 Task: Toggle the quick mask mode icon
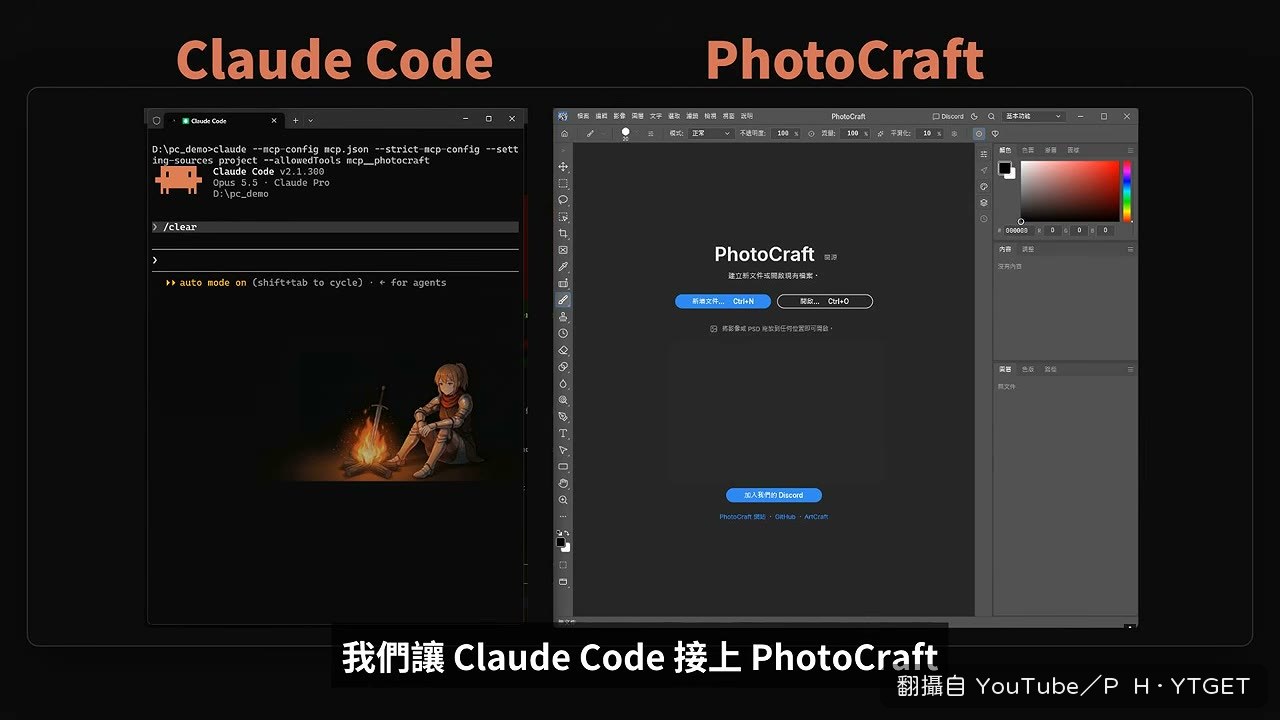tap(563, 564)
